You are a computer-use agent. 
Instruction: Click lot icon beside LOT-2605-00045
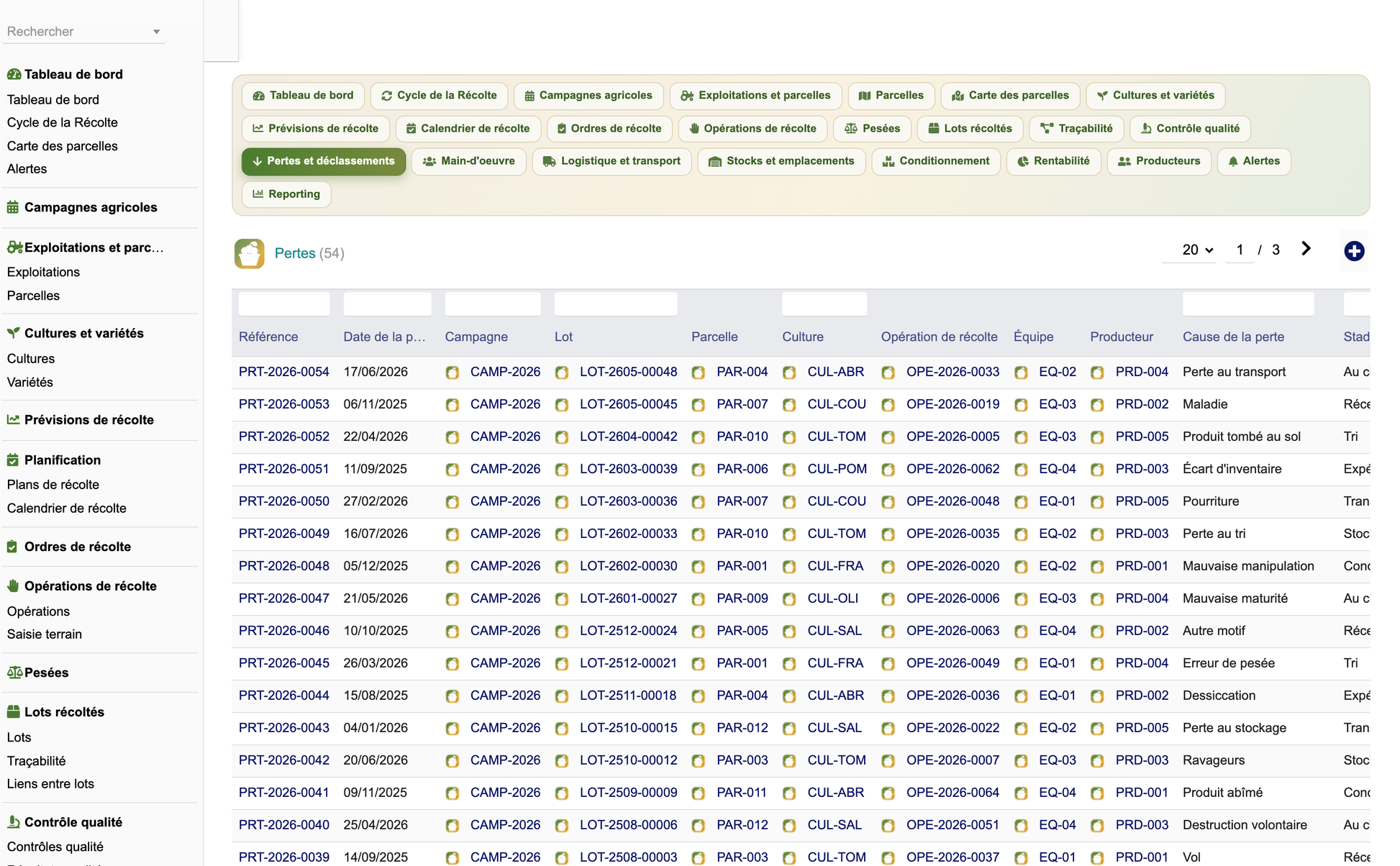[x=562, y=405]
